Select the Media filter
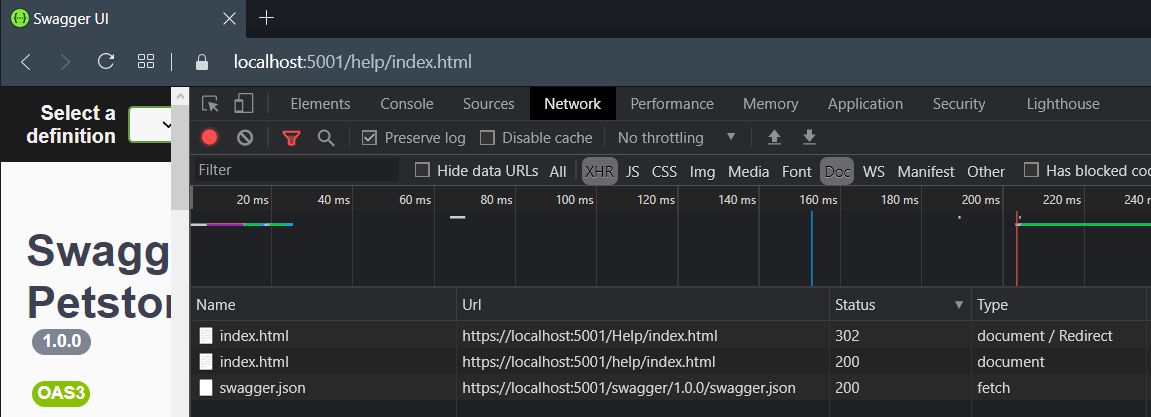 point(749,171)
